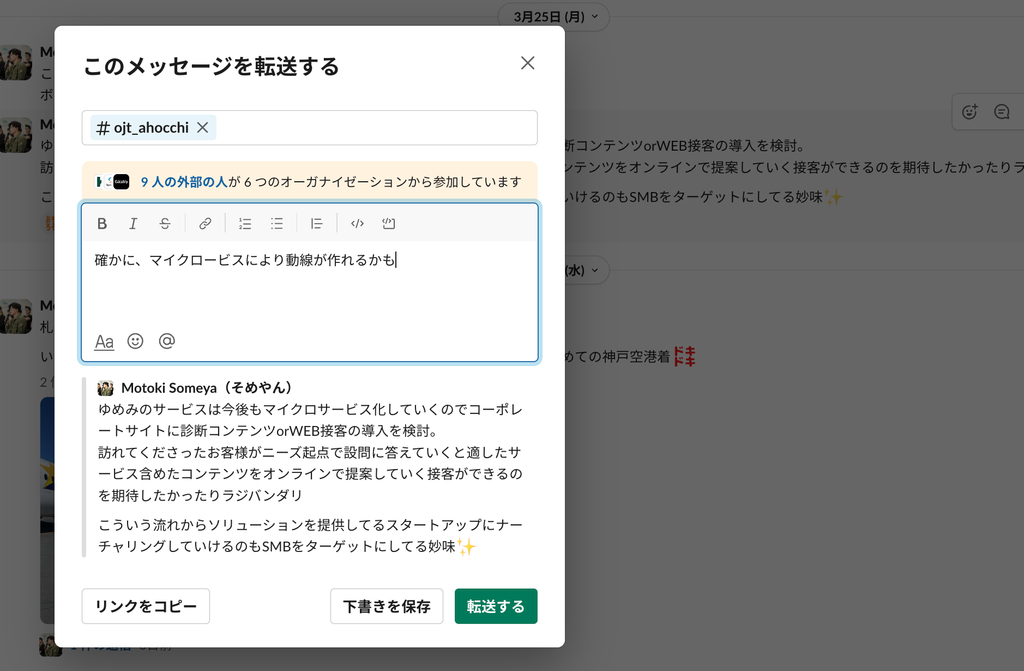The image size is (1024, 671).
Task: Toggle bold formatting in the message toolbar
Action: click(102, 224)
